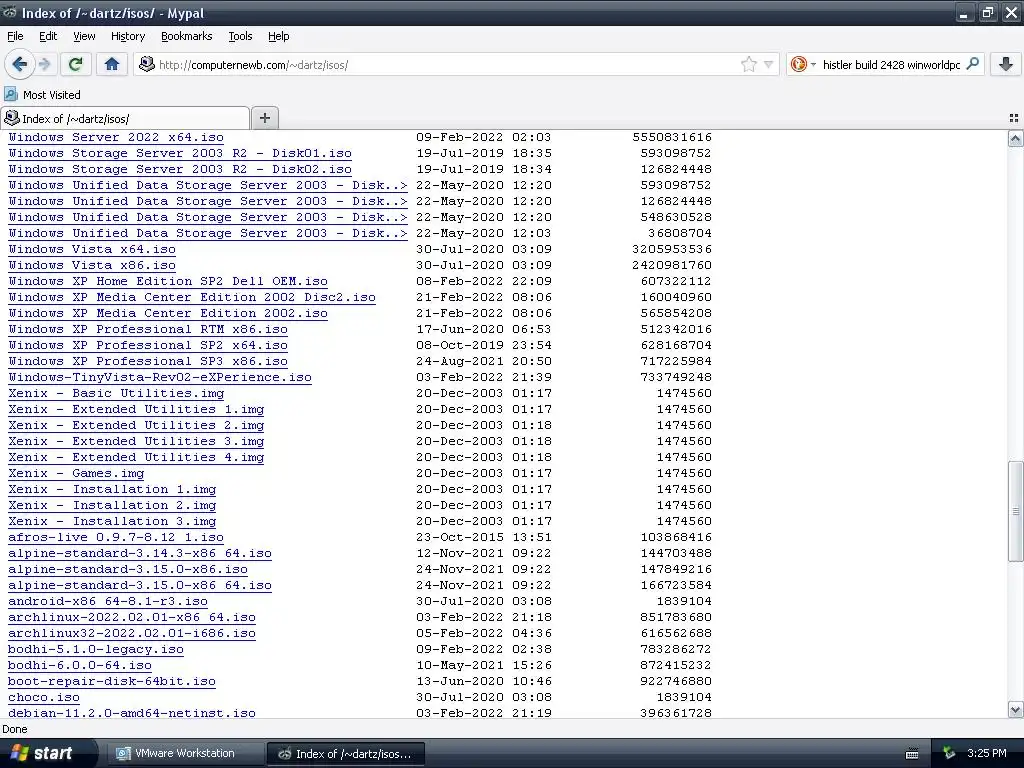The width and height of the screenshot is (1024, 768).
Task: Switch to VMware Workstation taskbar button
Action: point(184,753)
